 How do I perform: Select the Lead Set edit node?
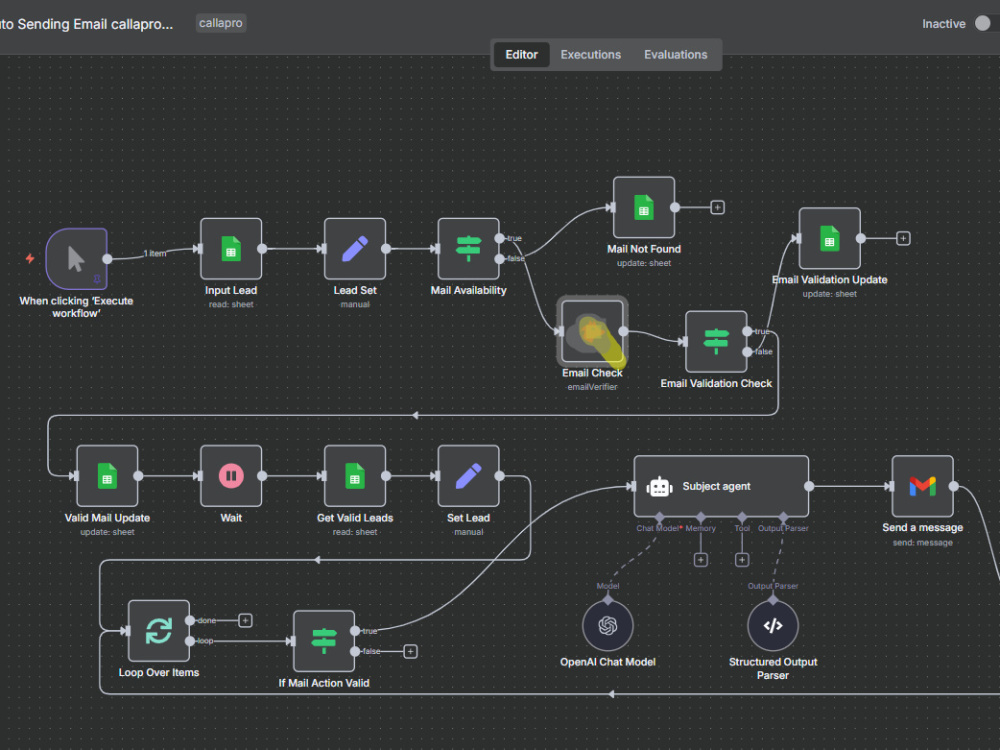[x=355, y=249]
